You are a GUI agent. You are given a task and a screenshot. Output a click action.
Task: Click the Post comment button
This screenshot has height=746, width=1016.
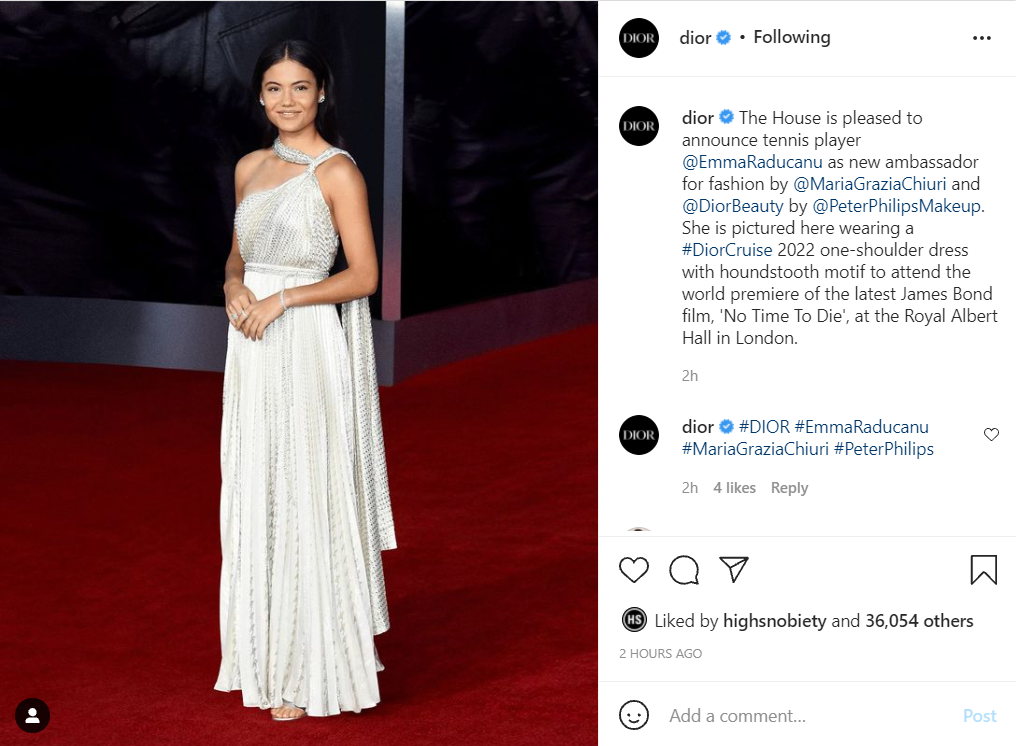click(x=979, y=716)
